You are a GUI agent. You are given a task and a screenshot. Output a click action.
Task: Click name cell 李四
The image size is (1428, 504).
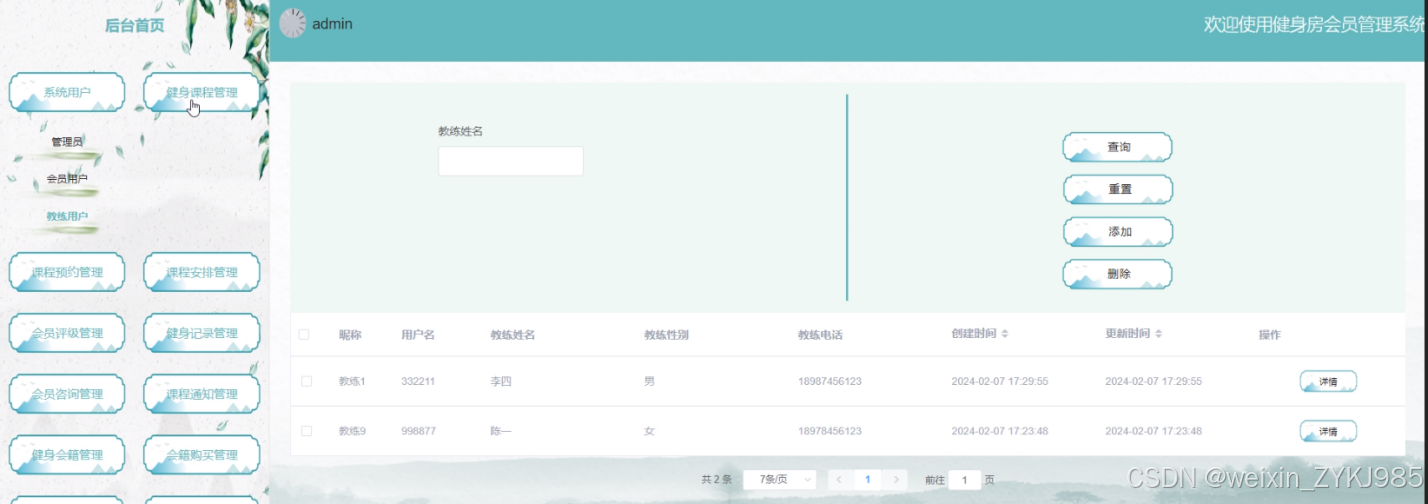[501, 382]
